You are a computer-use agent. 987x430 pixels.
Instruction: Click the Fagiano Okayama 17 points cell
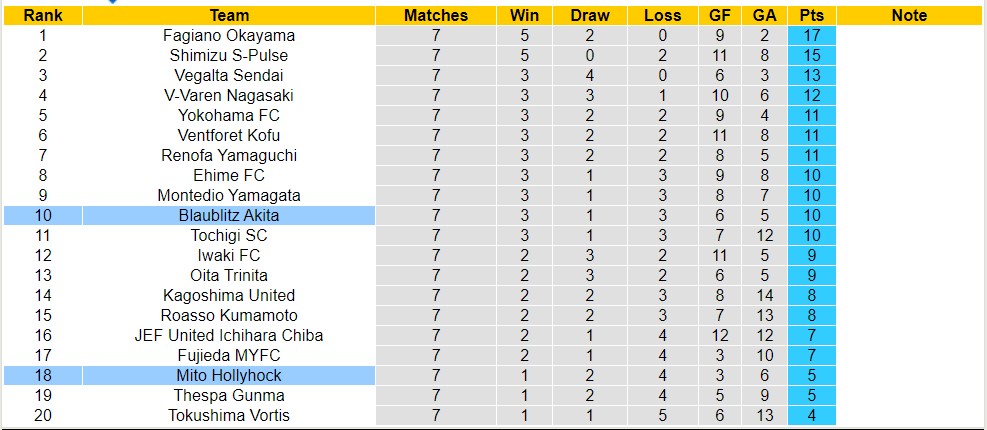pos(812,35)
